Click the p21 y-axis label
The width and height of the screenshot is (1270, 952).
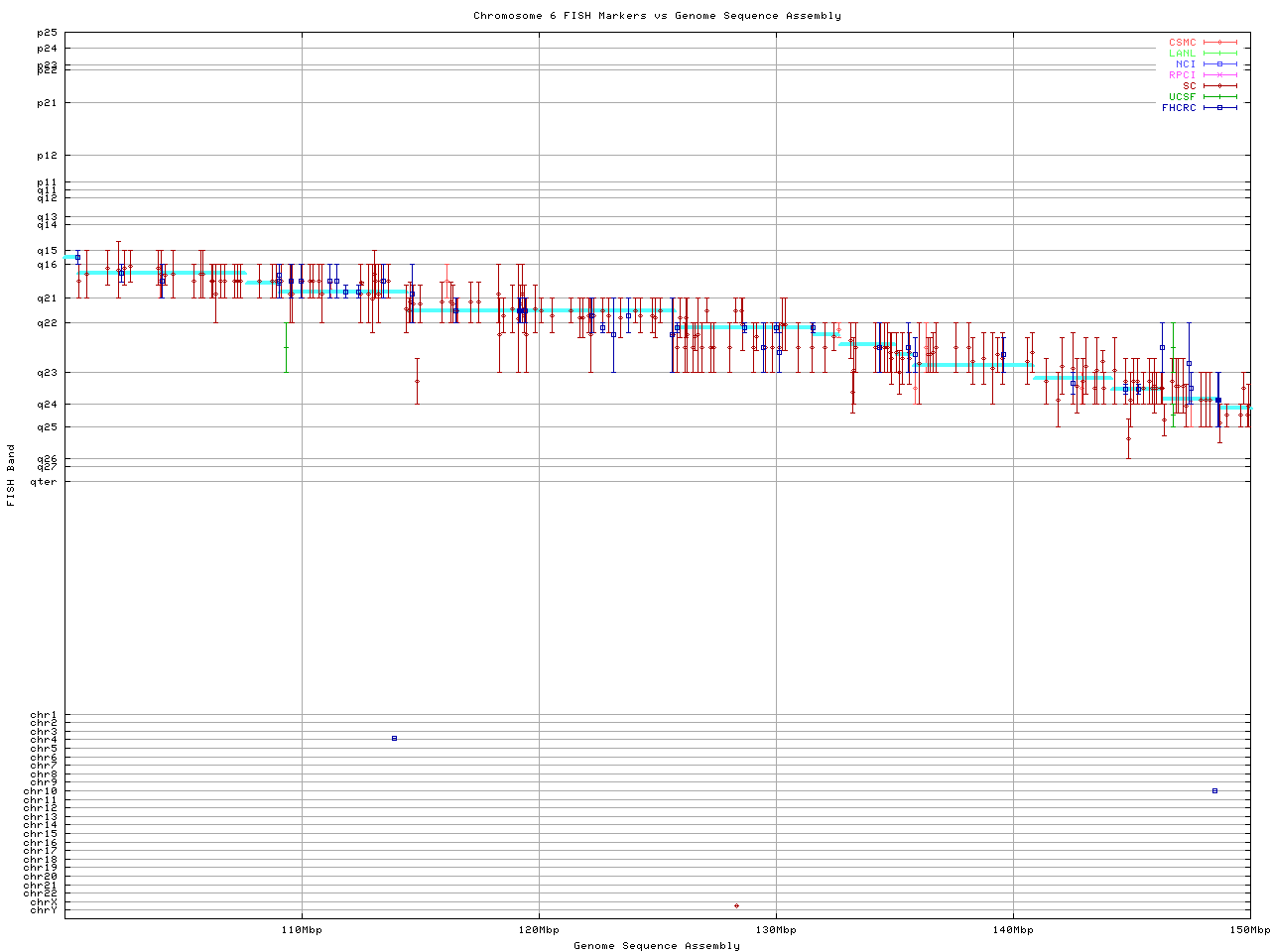pyautogui.click(x=47, y=103)
